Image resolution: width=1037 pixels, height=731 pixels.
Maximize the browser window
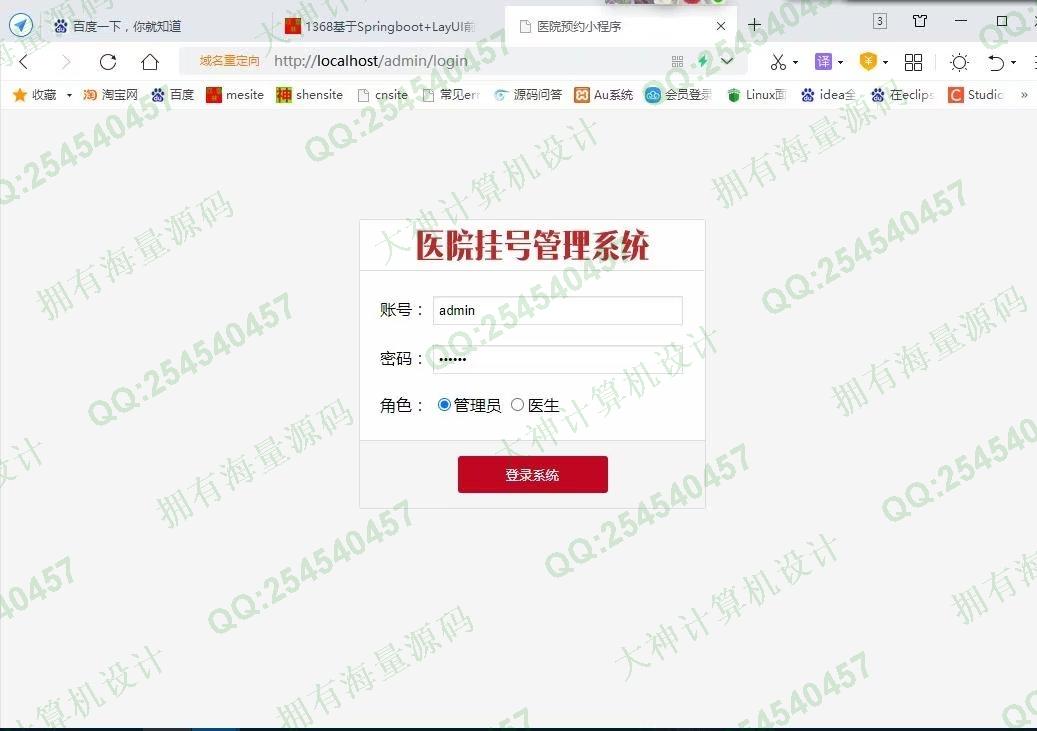click(x=1002, y=21)
